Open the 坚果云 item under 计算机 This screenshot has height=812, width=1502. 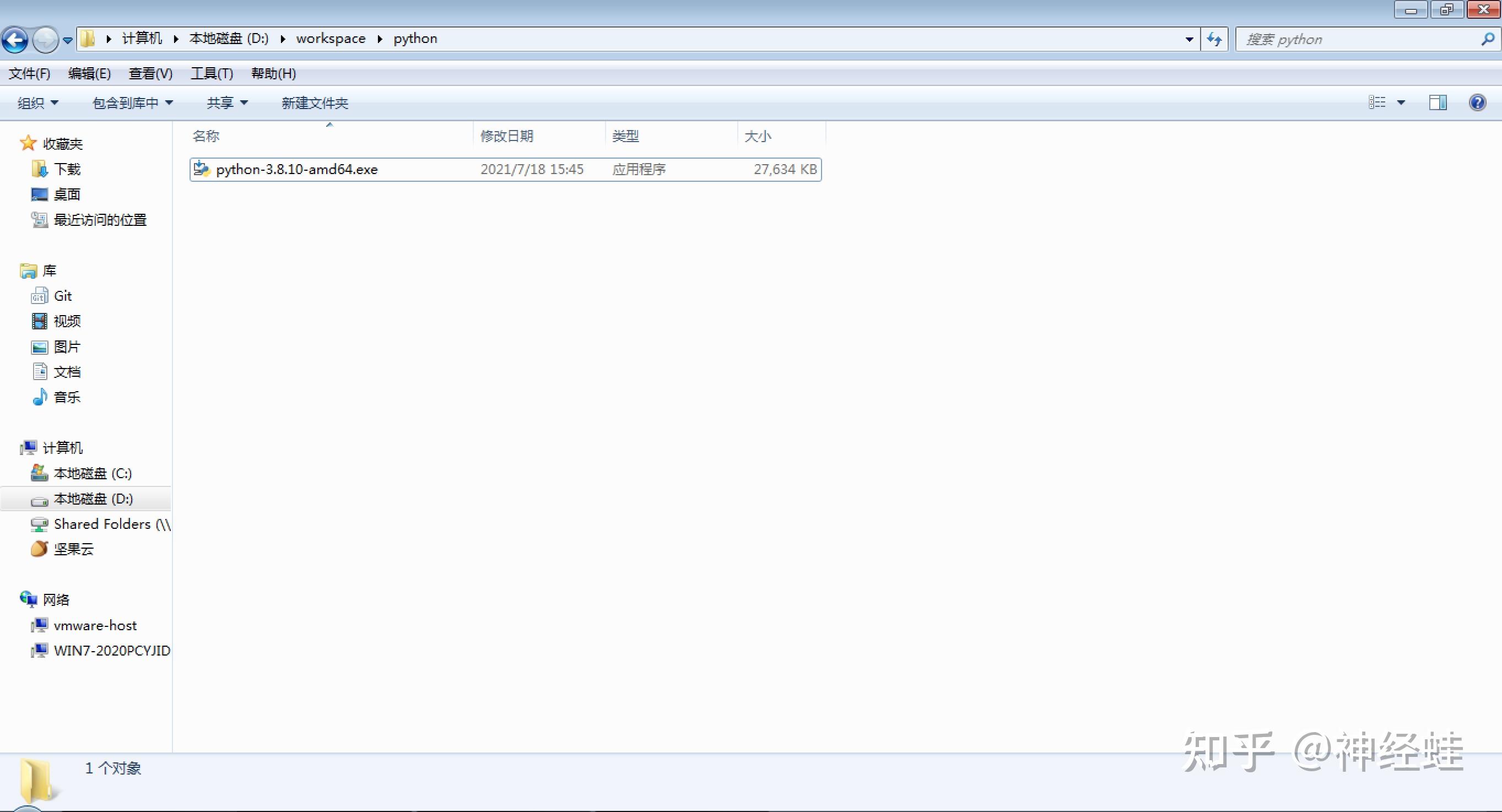73,549
